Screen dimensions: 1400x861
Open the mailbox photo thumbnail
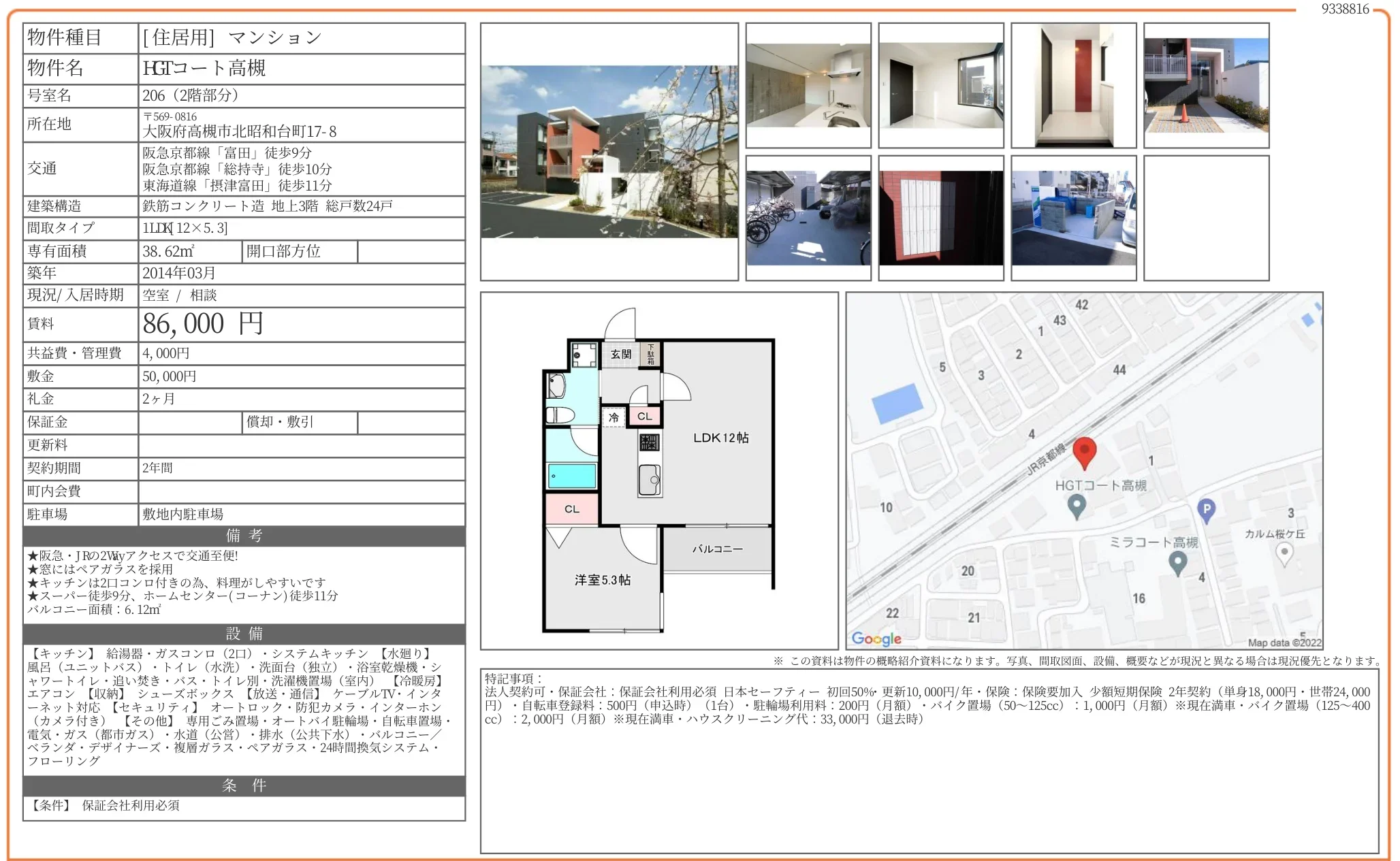tap(940, 218)
